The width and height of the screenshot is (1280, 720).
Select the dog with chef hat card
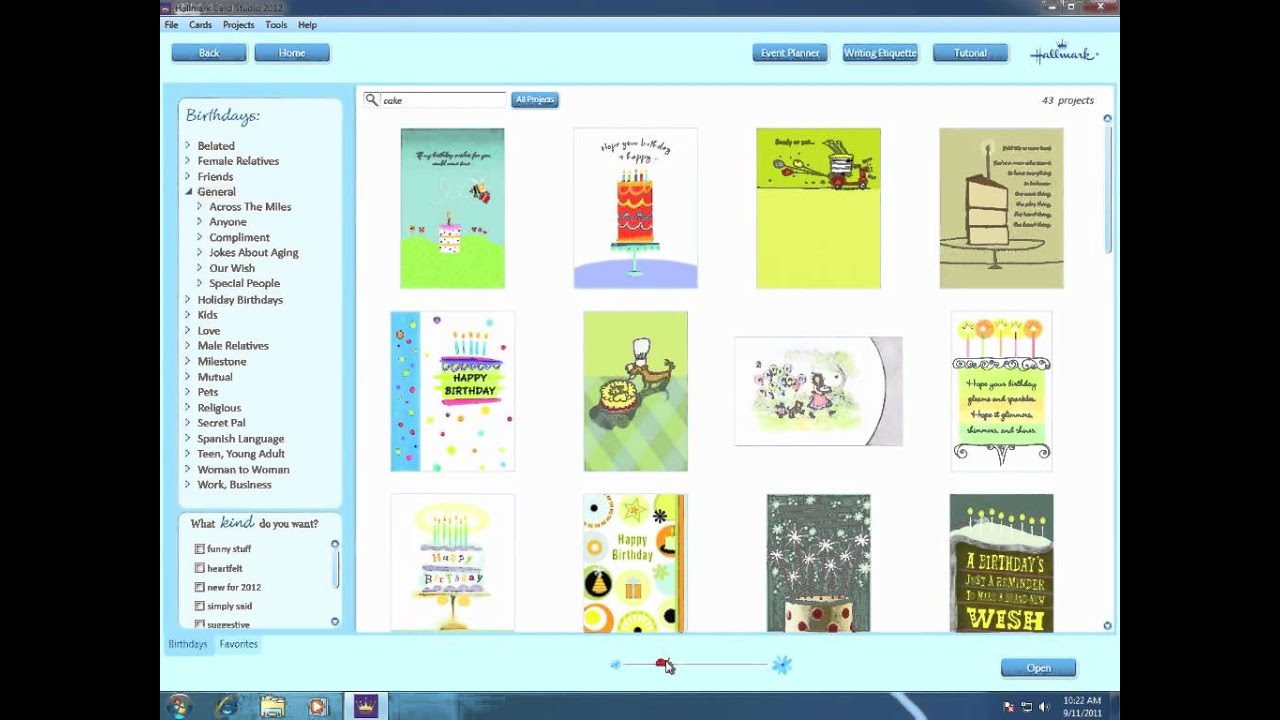(635, 391)
